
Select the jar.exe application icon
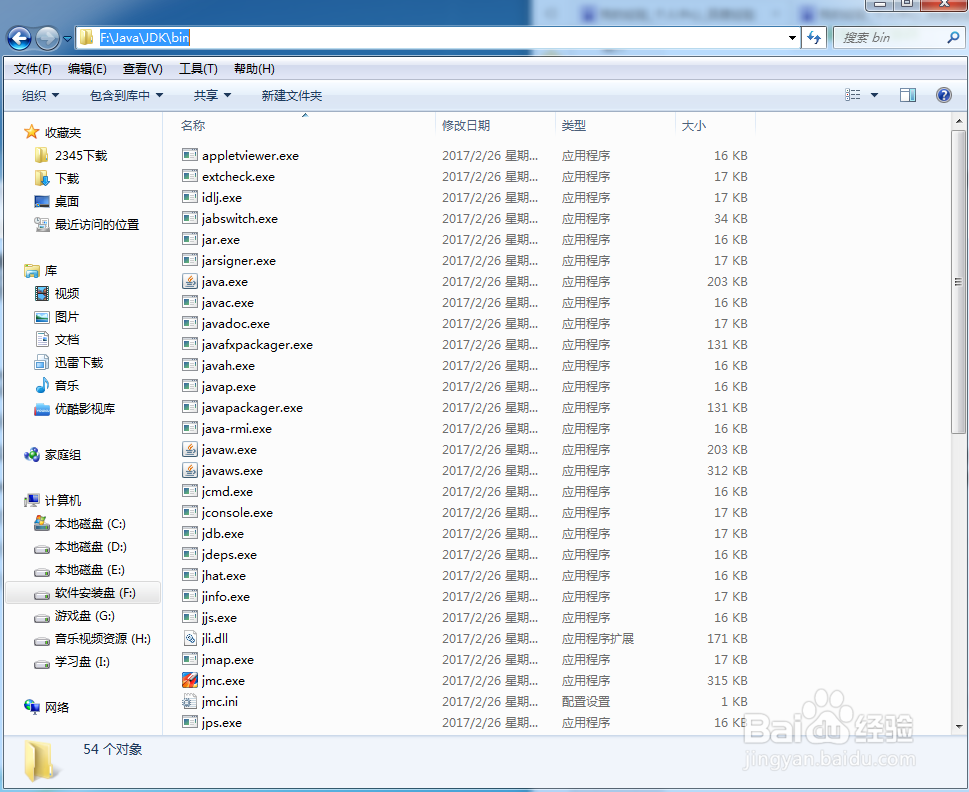[x=190, y=239]
